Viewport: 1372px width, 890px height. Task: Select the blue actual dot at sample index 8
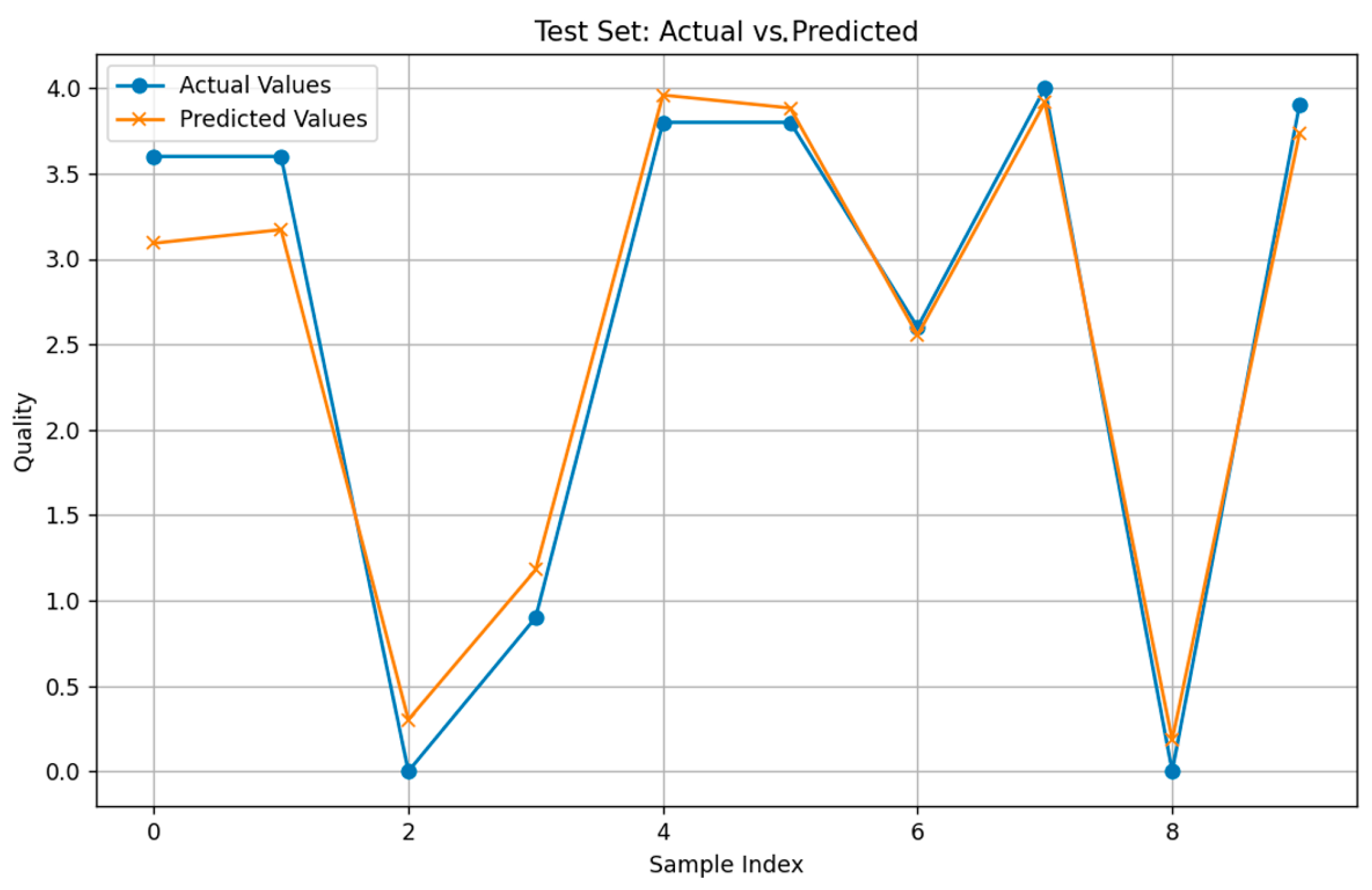click(1173, 772)
